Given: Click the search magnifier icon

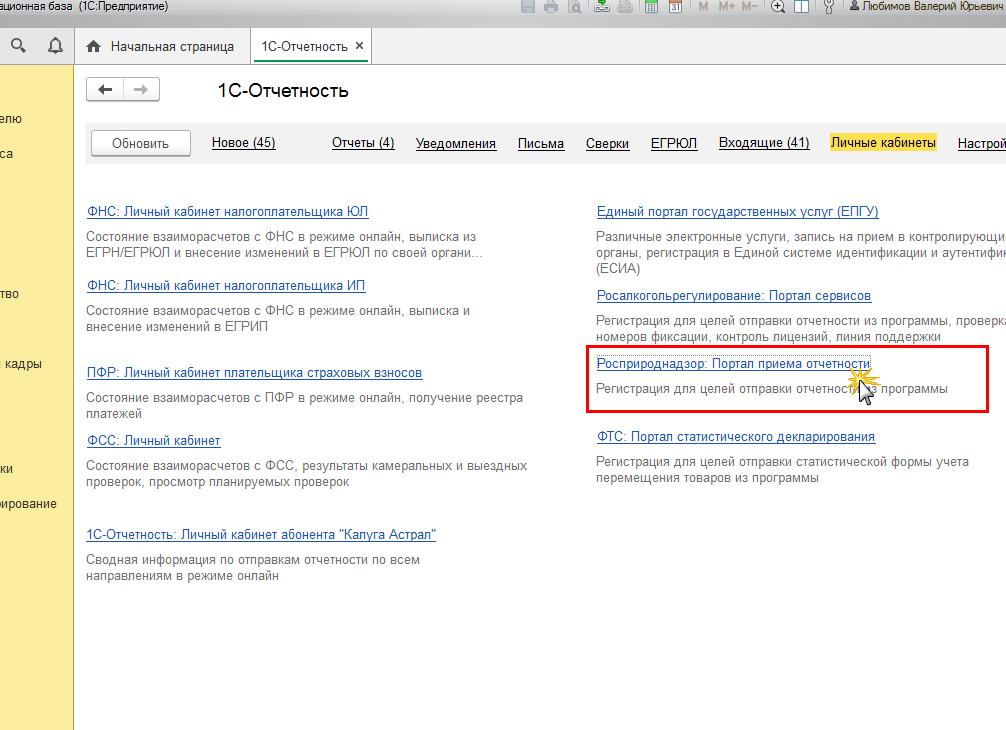Looking at the screenshot, I should (x=19, y=46).
